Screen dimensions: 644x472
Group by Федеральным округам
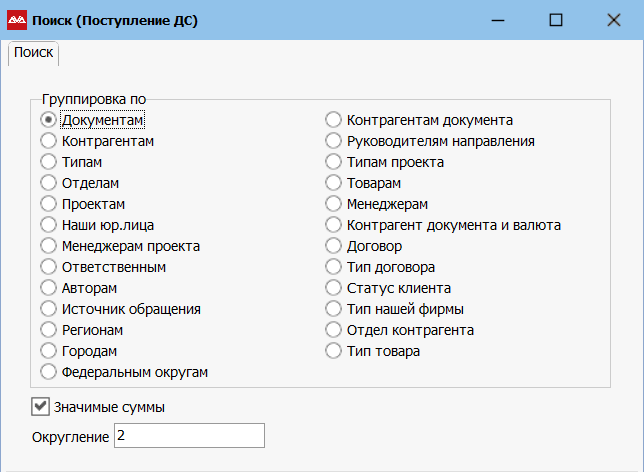(x=48, y=372)
